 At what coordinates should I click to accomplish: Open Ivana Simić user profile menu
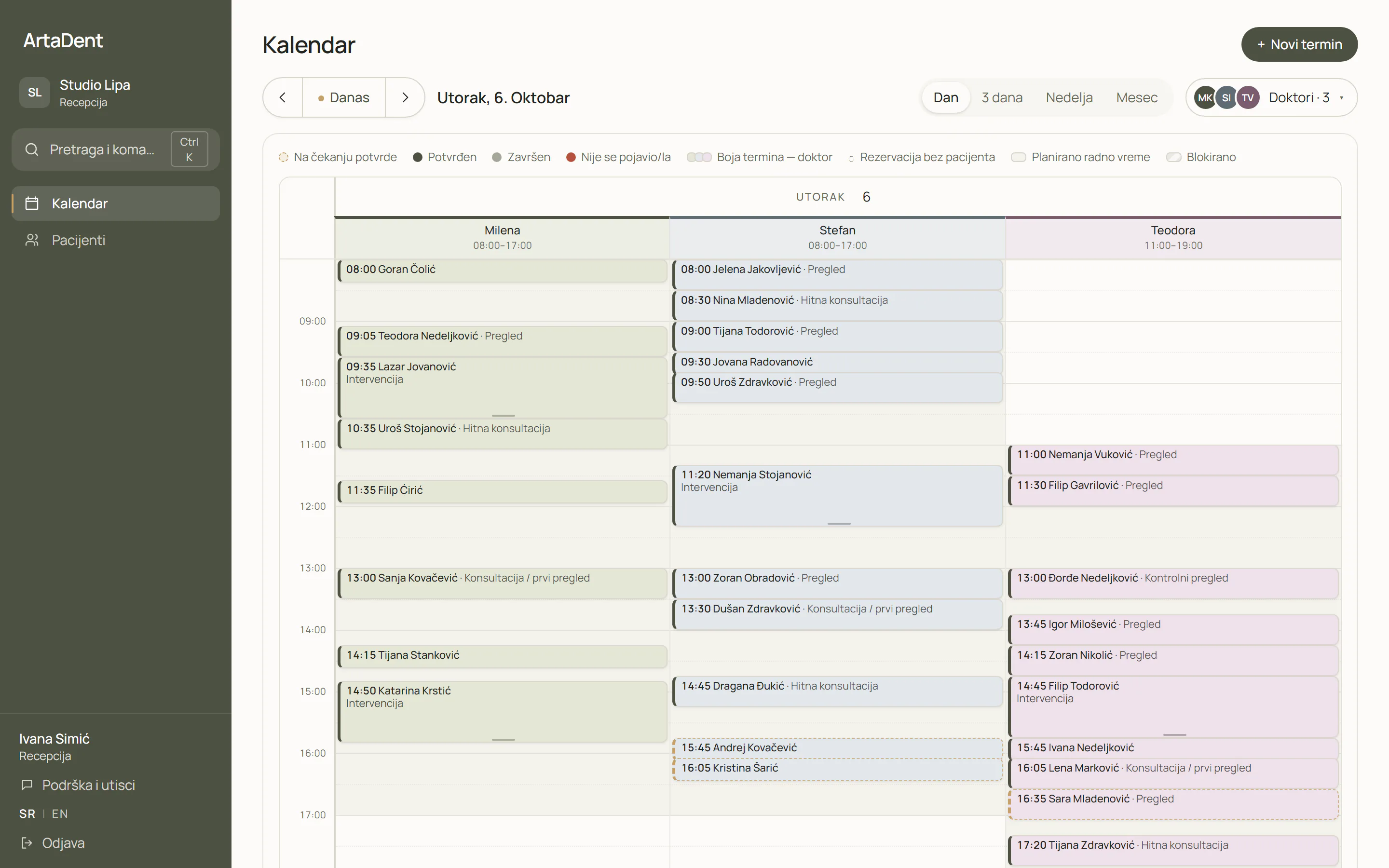(54, 746)
